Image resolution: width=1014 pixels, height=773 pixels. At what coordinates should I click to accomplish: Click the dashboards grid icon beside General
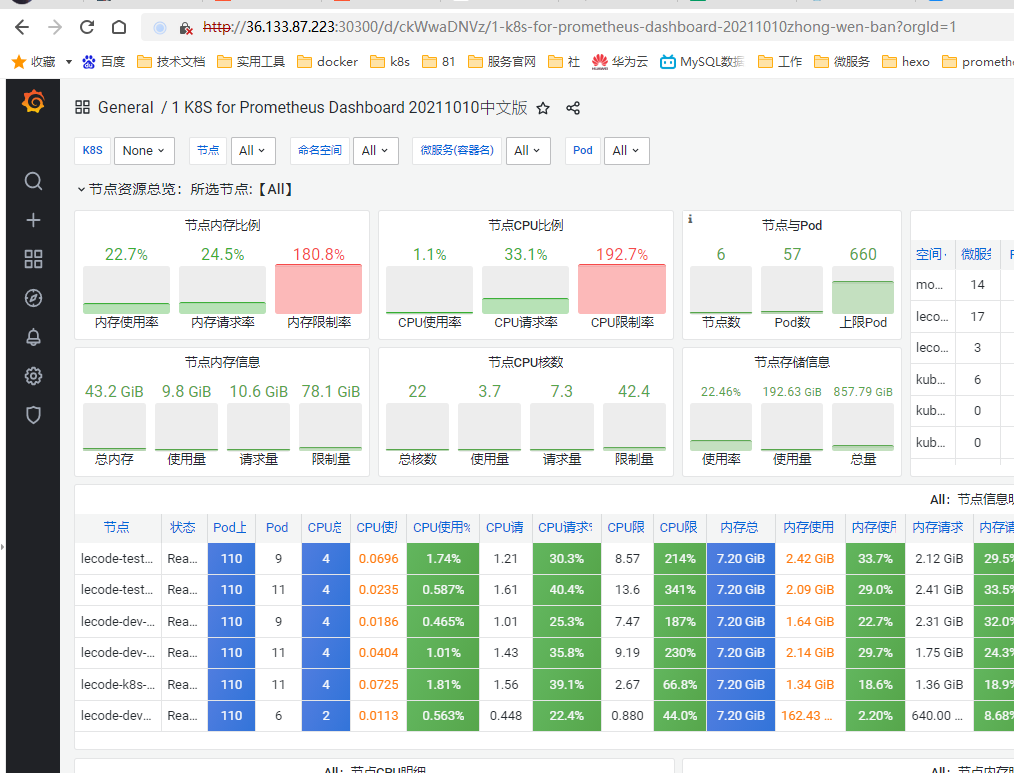click(82, 107)
